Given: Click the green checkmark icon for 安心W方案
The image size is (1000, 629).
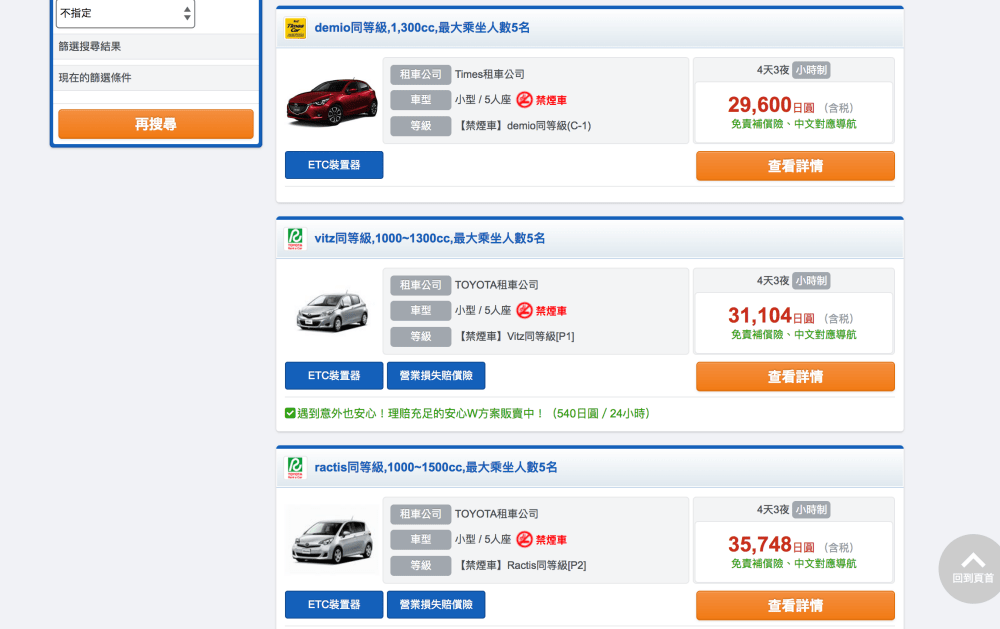Looking at the screenshot, I should point(290,413).
